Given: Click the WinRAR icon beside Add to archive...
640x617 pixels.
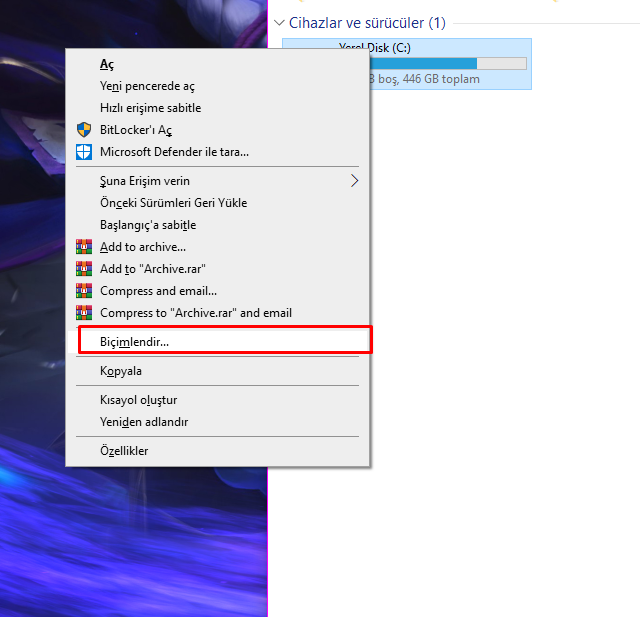Looking at the screenshot, I should pyautogui.click(x=84, y=247).
